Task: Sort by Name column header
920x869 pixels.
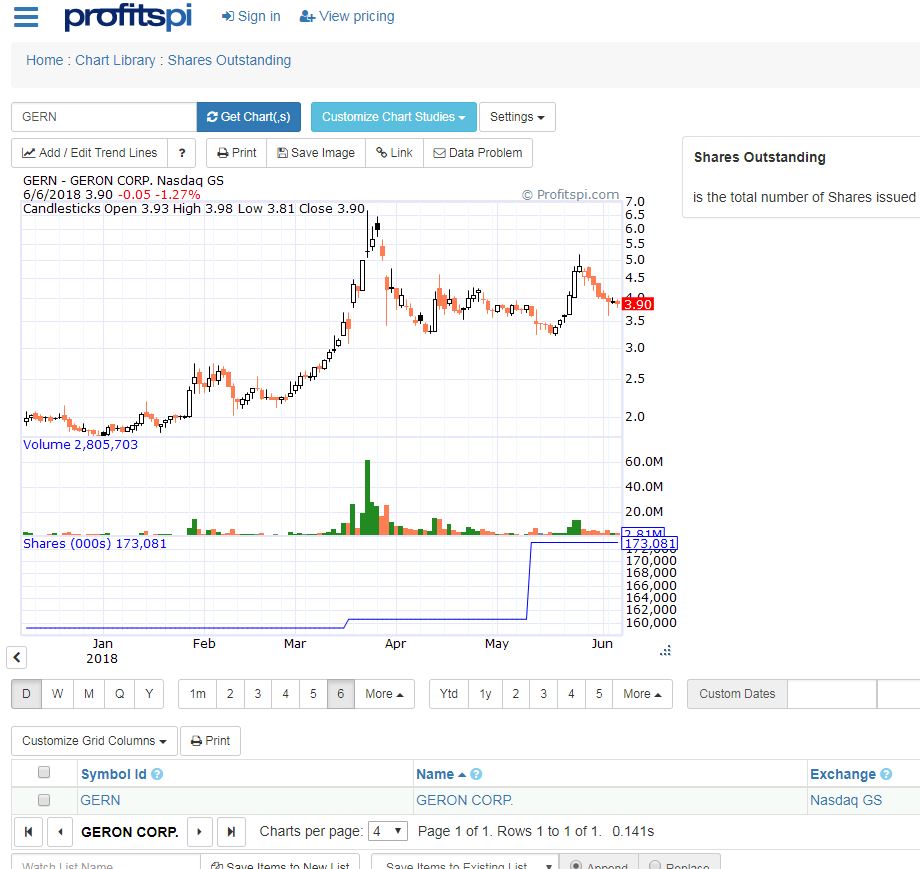Action: tap(435, 774)
